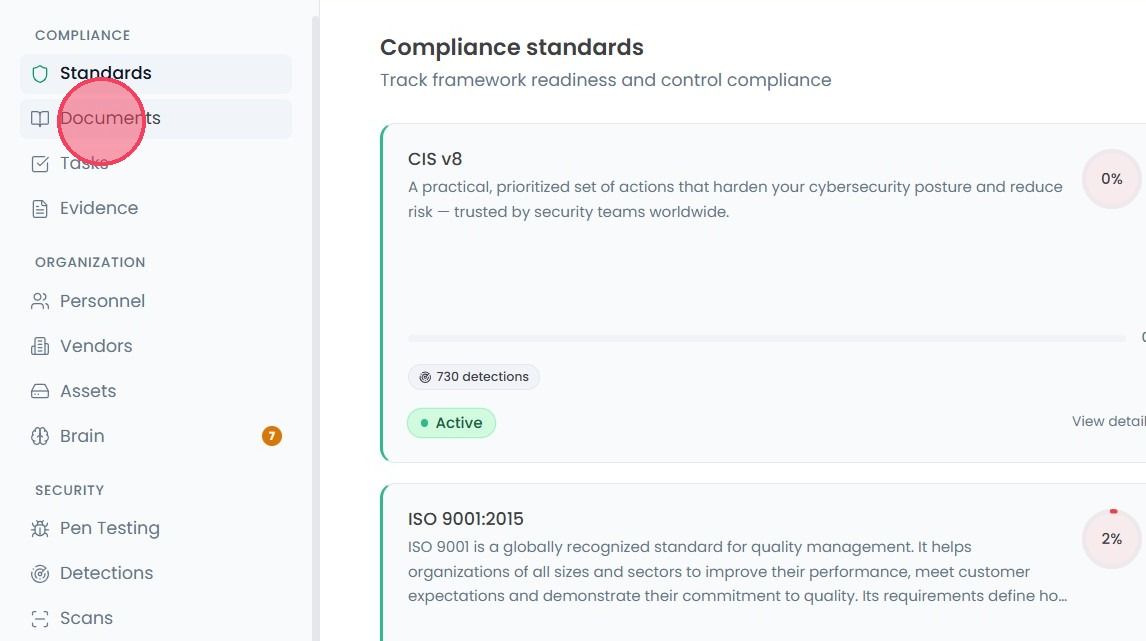Screen dimensions: 1146x641
Task: Click the CIS v8 card title
Action: (435, 159)
